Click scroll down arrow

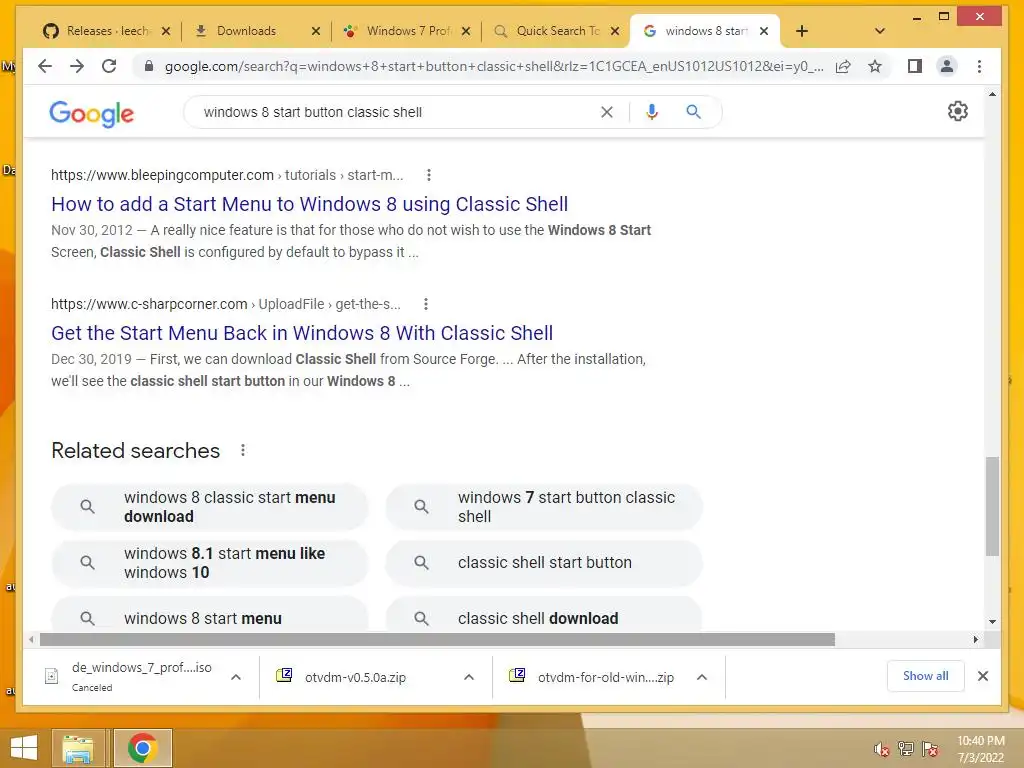993,622
